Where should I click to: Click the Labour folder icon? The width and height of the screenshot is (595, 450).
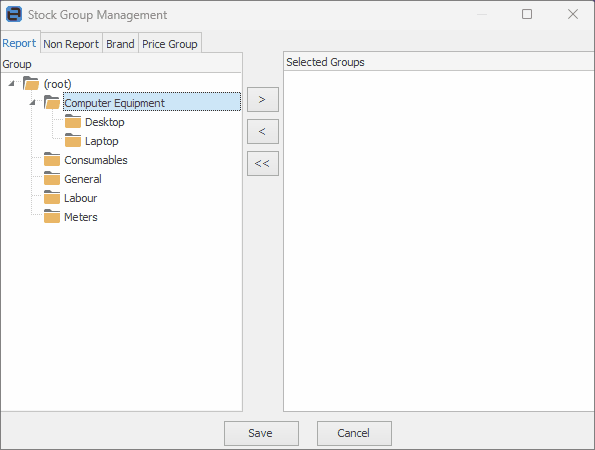tap(52, 197)
